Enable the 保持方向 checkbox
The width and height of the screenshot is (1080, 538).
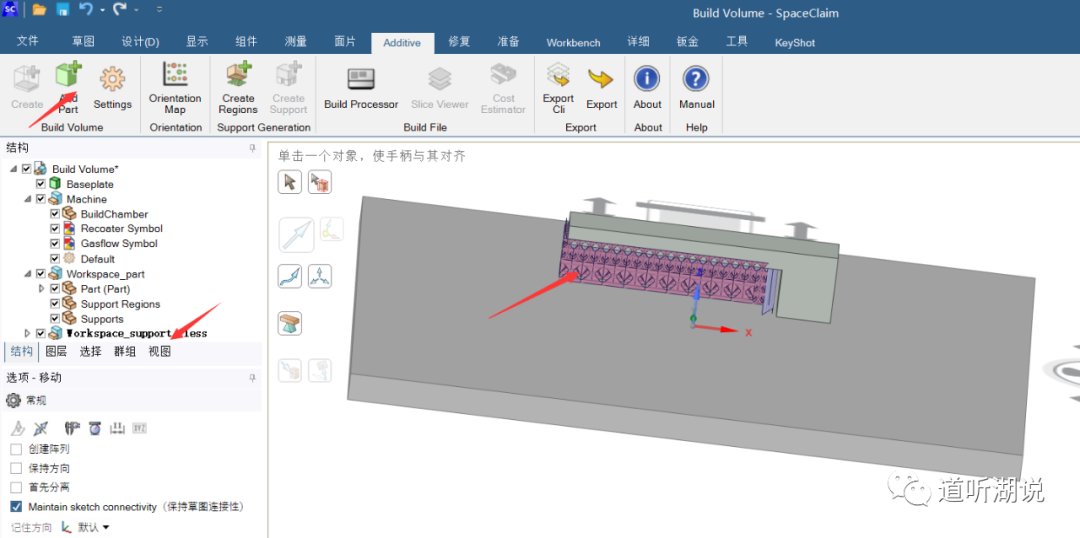coord(16,468)
